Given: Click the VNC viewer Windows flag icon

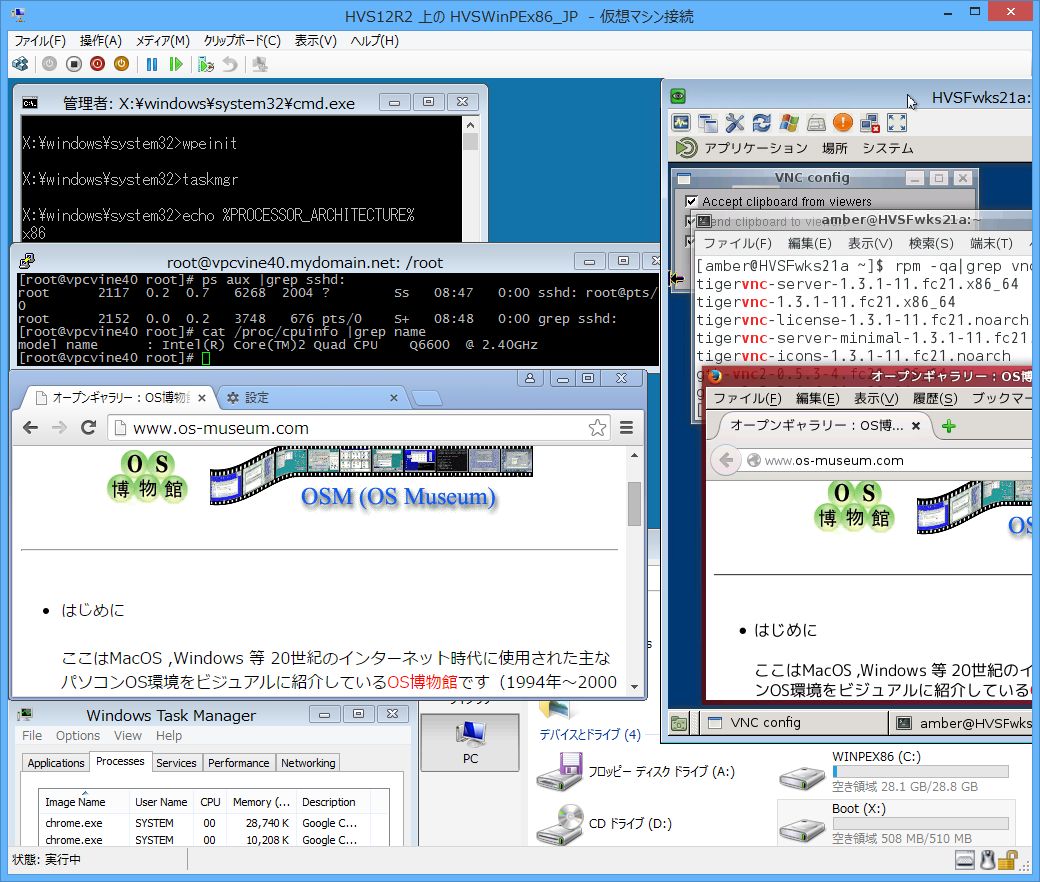Looking at the screenshot, I should pyautogui.click(x=789, y=123).
